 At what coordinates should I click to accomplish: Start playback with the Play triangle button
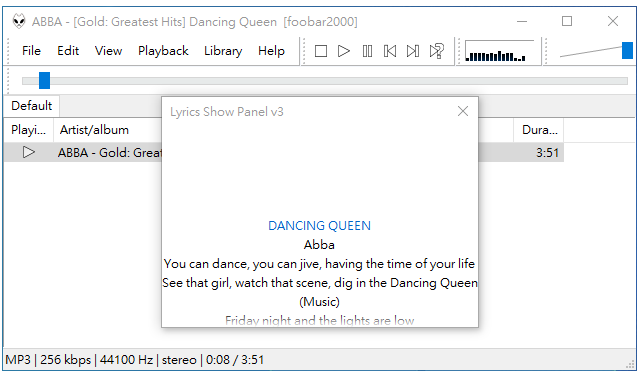(x=344, y=51)
